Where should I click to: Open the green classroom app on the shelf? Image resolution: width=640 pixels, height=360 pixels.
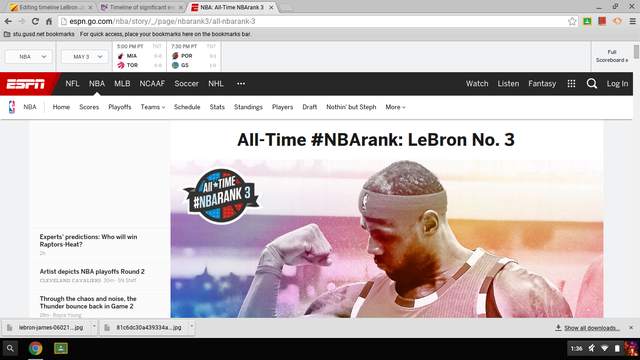click(x=61, y=348)
